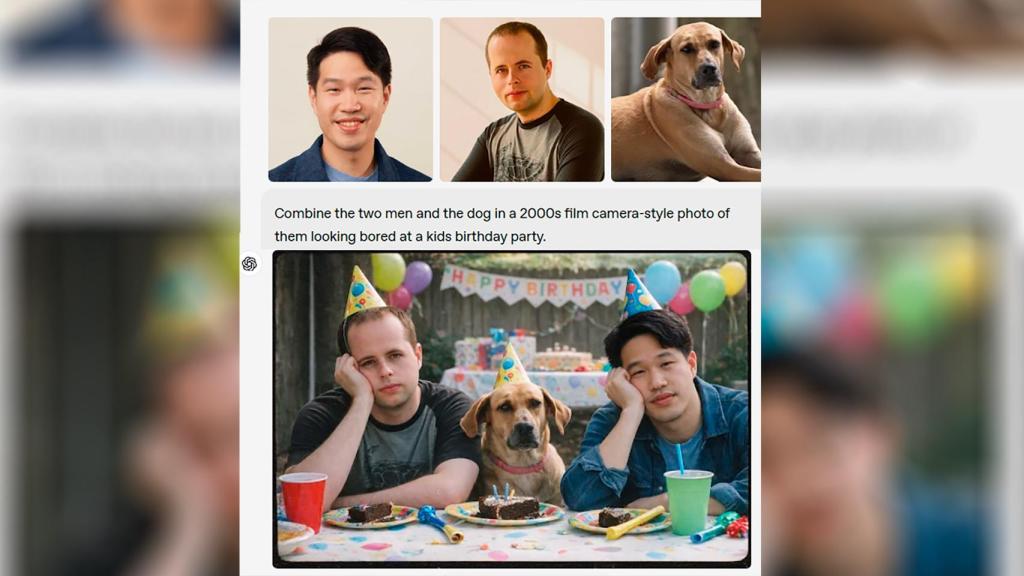Click the Happy Birthday banner in generated photo
1024x576 pixels.
tap(534, 285)
